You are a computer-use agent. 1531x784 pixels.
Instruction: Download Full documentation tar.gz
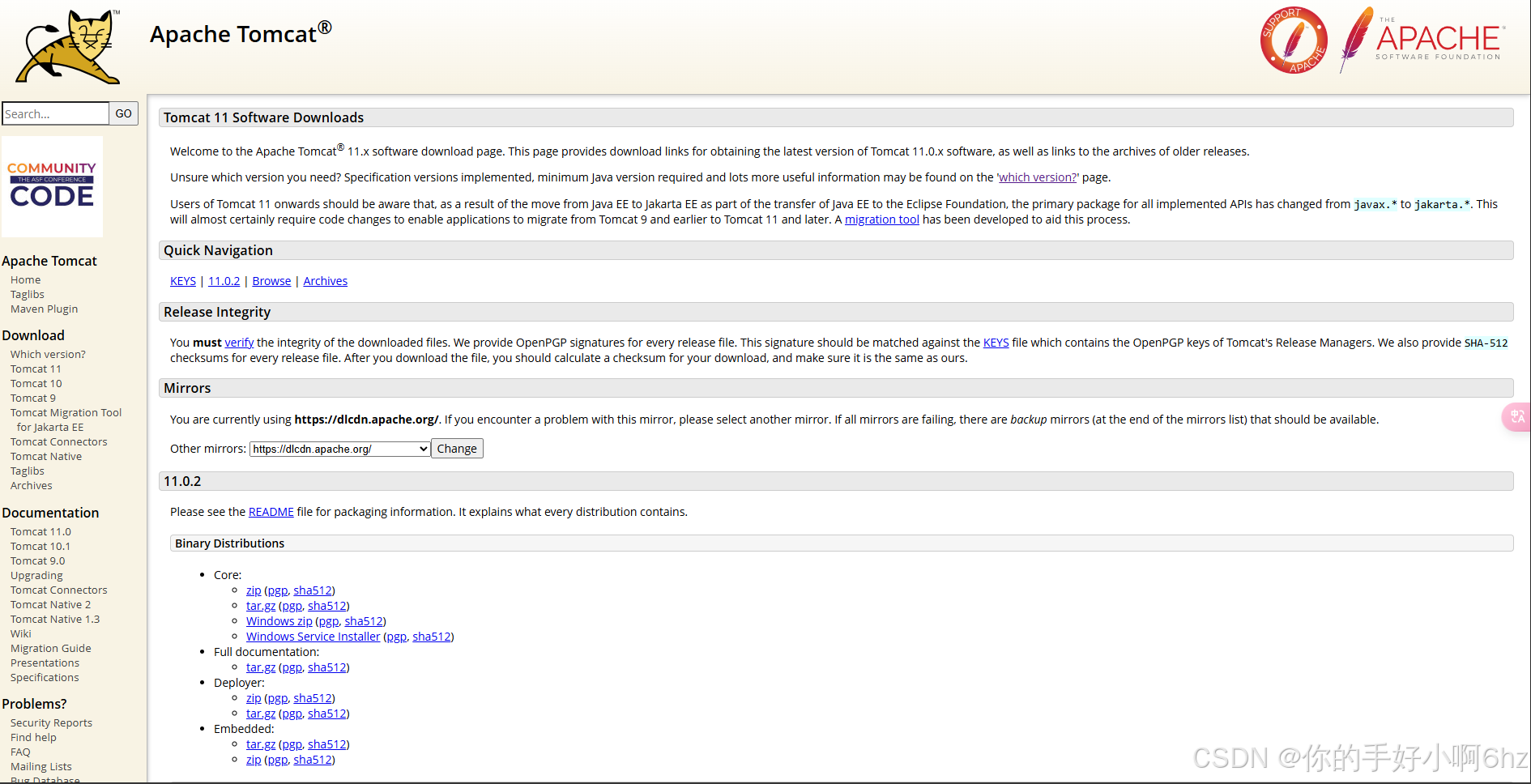261,667
